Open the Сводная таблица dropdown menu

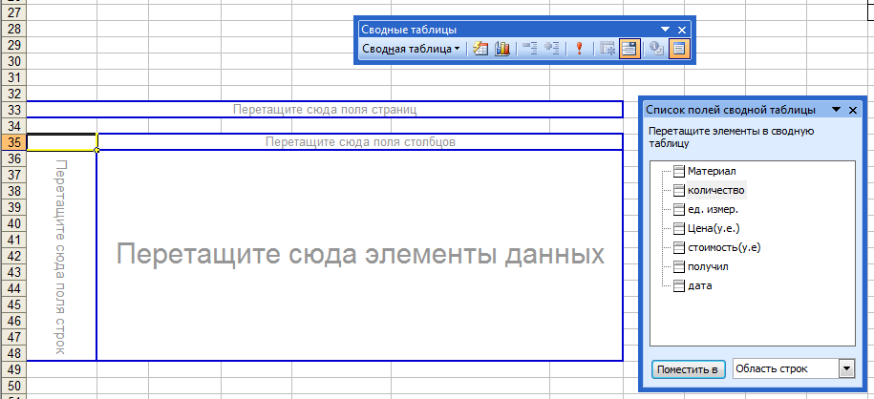(x=411, y=49)
